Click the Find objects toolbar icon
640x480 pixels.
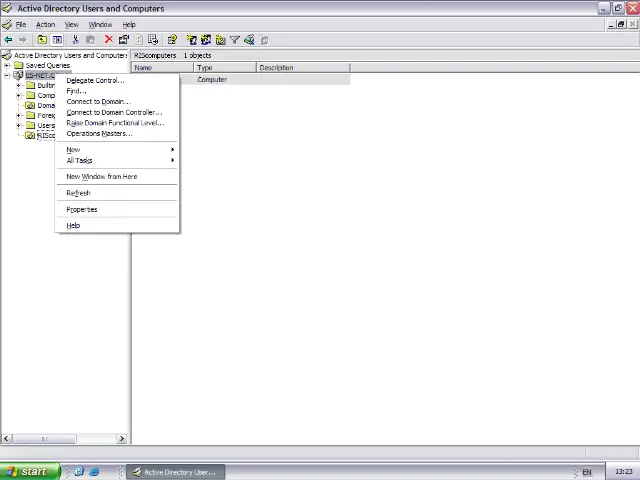pos(249,40)
